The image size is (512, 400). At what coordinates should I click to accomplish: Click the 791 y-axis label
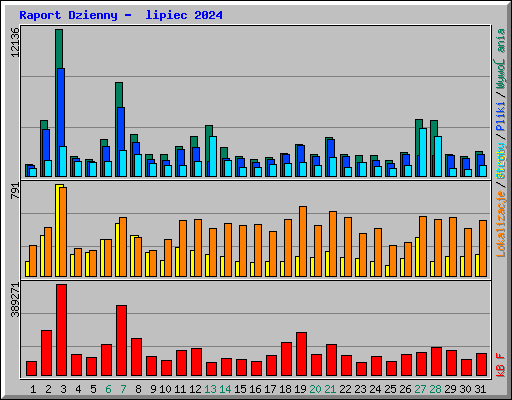[15, 191]
